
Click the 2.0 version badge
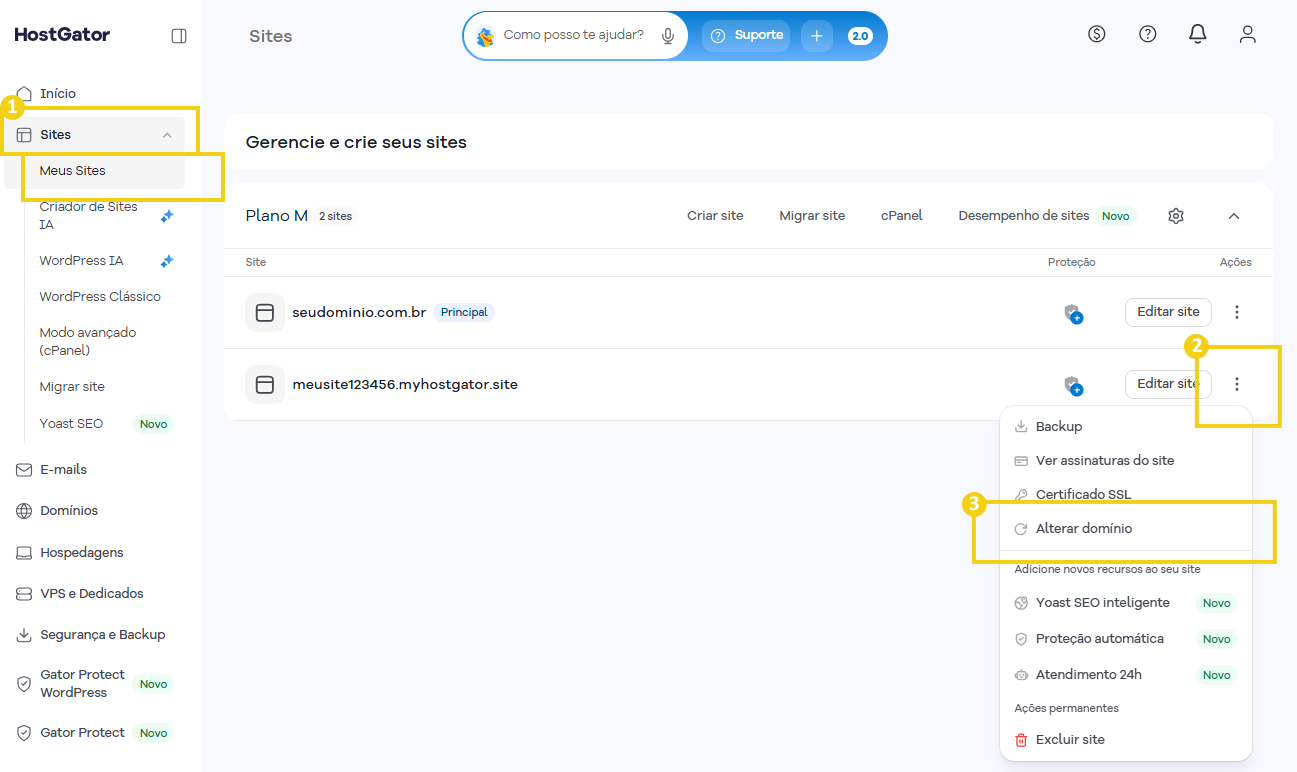coord(860,36)
